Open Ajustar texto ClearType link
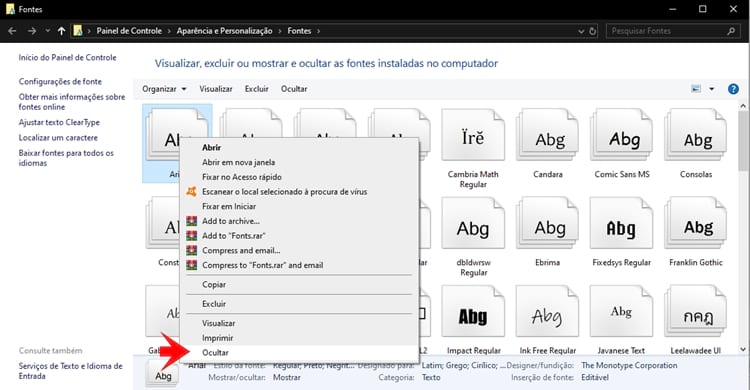750x390 pixels. pyautogui.click(x=59, y=122)
